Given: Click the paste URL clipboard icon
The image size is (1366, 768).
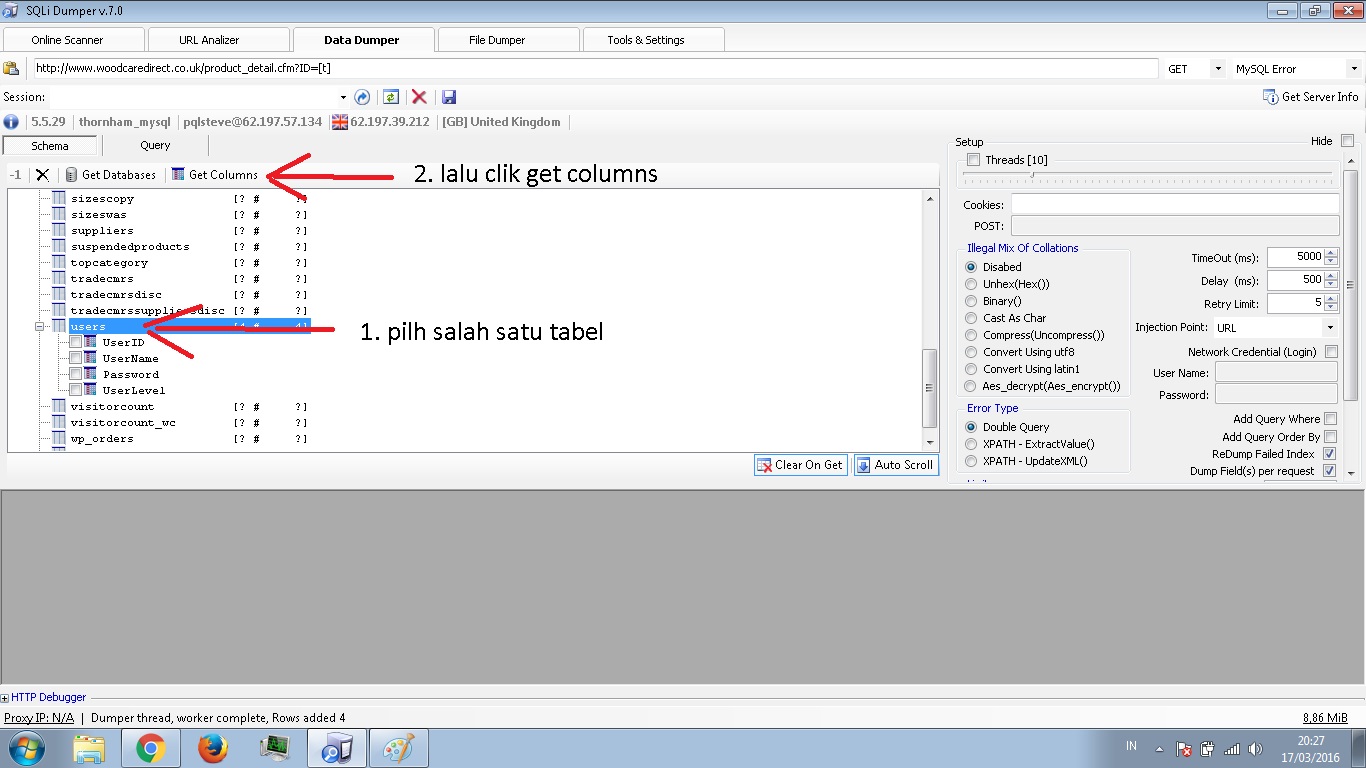Looking at the screenshot, I should tap(11, 69).
